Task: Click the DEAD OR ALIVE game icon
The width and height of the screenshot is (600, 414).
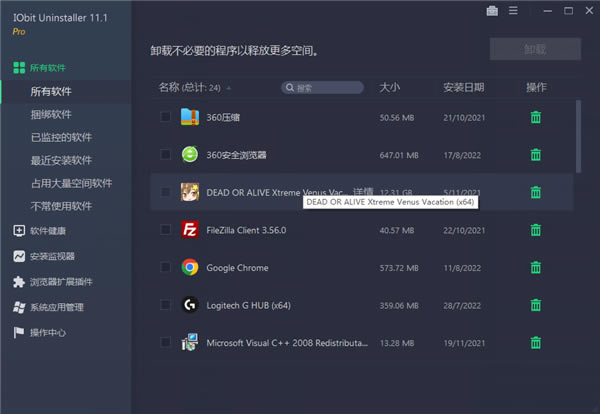Action: click(190, 192)
